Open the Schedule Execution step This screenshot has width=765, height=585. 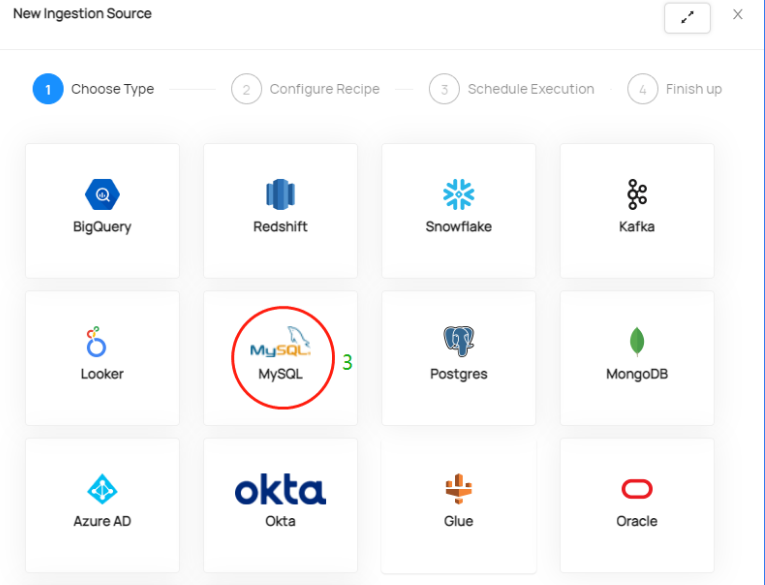coord(530,89)
